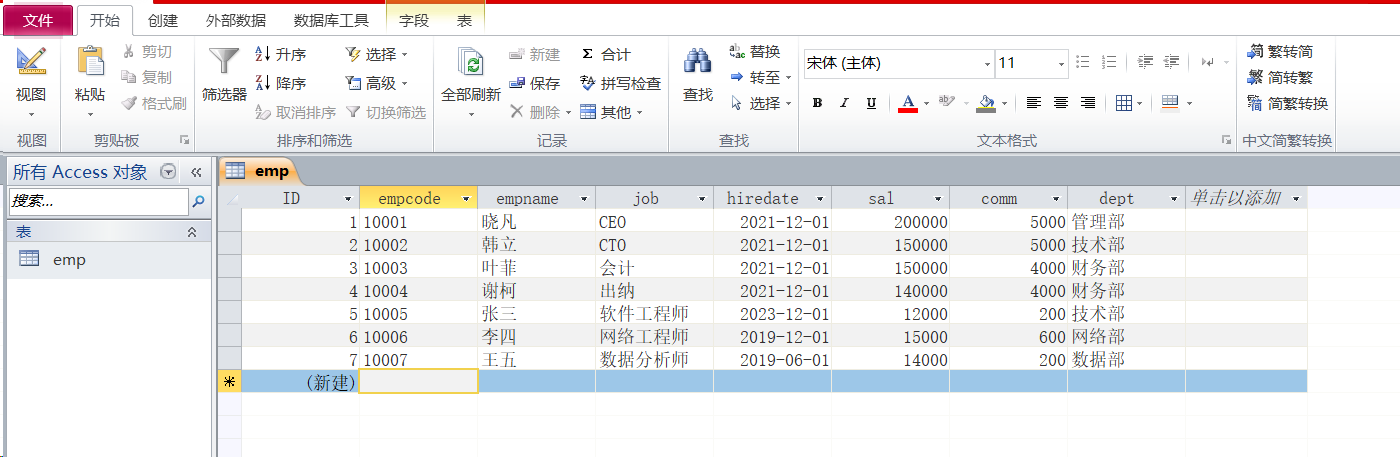
Task: Click the search magnifier in navigation pane
Action: (x=198, y=202)
